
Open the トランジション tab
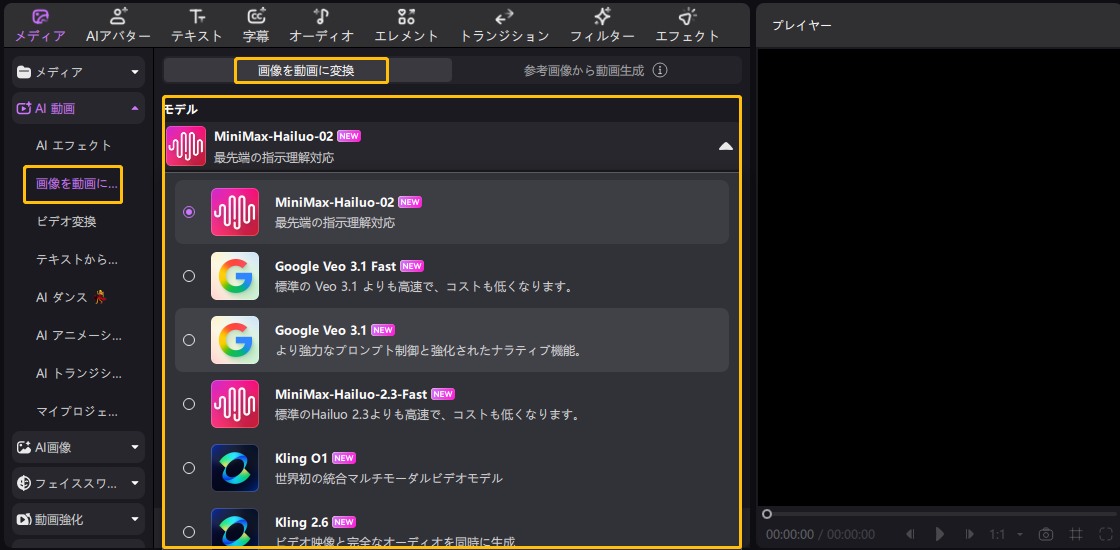coord(504,25)
